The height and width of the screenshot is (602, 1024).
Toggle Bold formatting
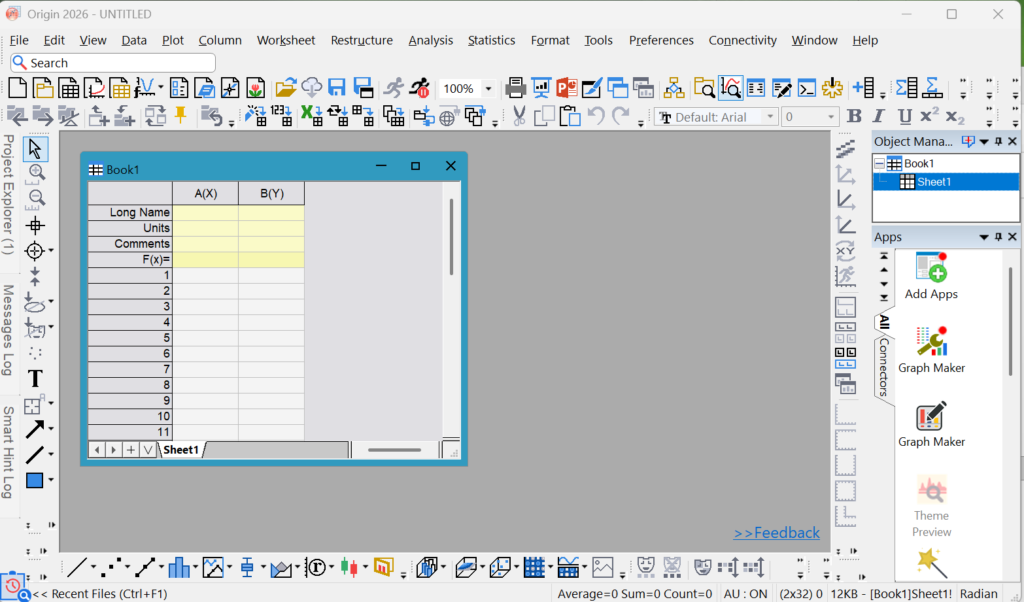coord(854,116)
